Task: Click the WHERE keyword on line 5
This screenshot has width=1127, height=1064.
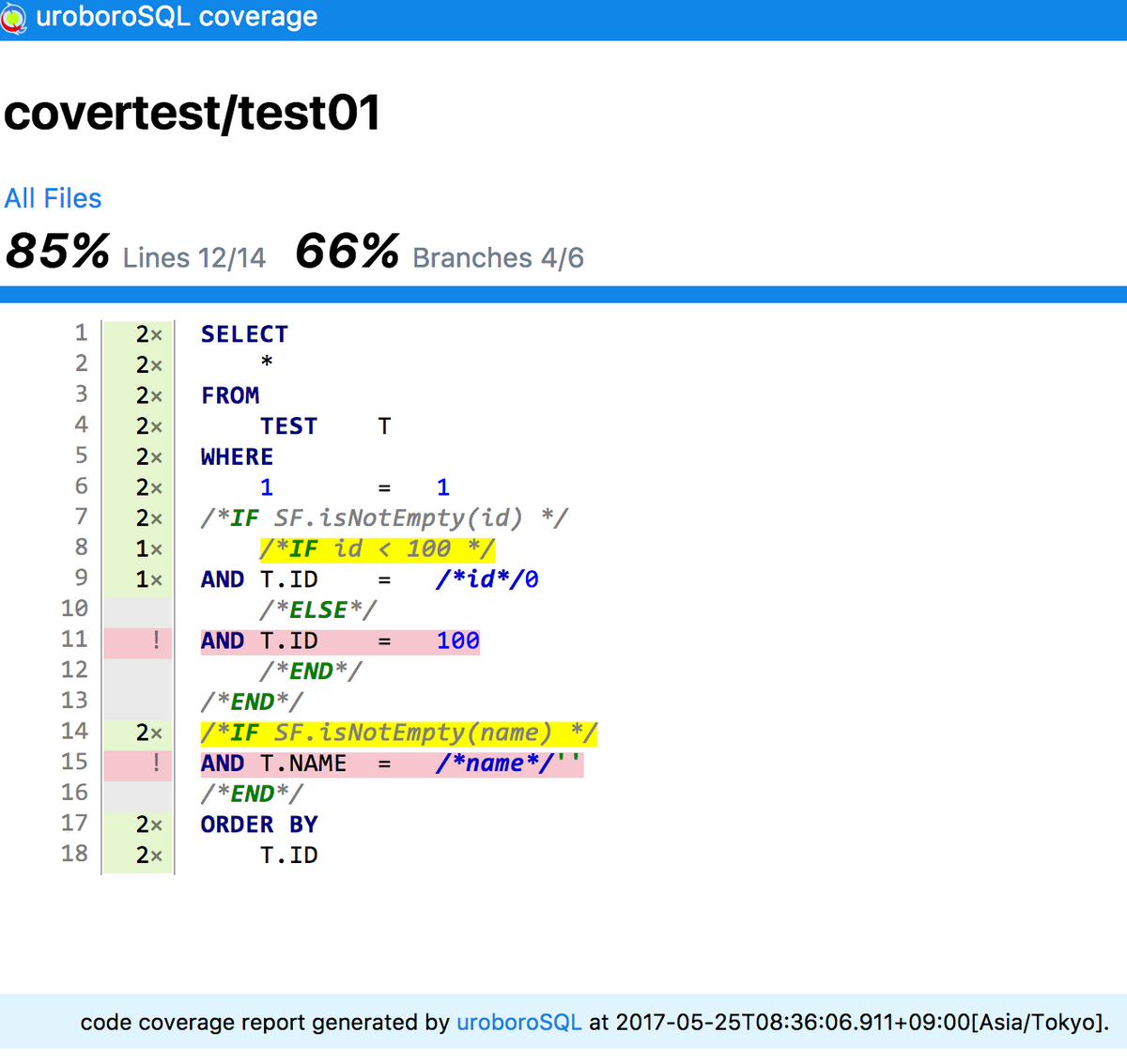Action: 237,457
